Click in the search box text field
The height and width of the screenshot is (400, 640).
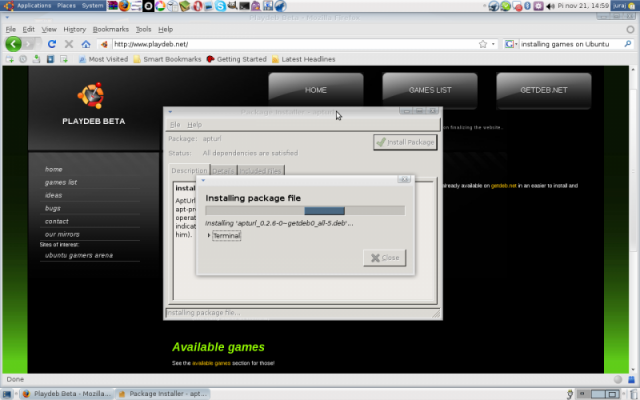[571, 44]
